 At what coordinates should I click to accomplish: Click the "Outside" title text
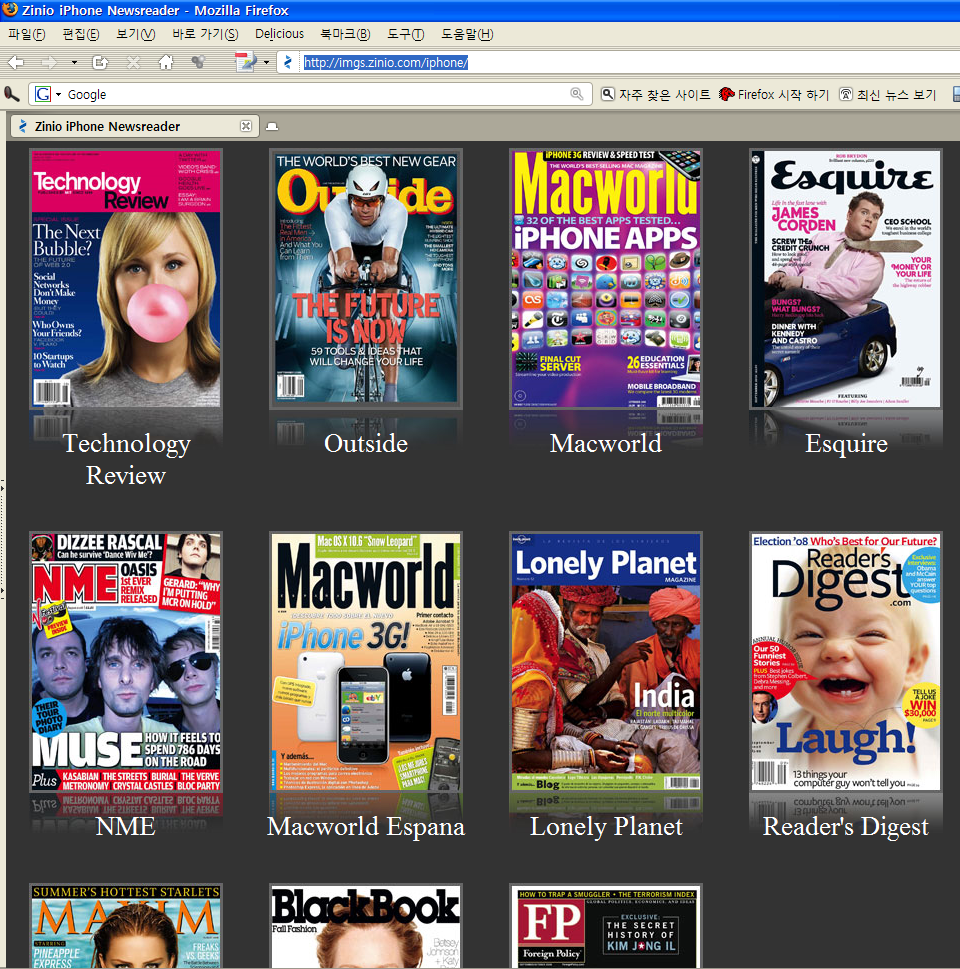coord(366,443)
